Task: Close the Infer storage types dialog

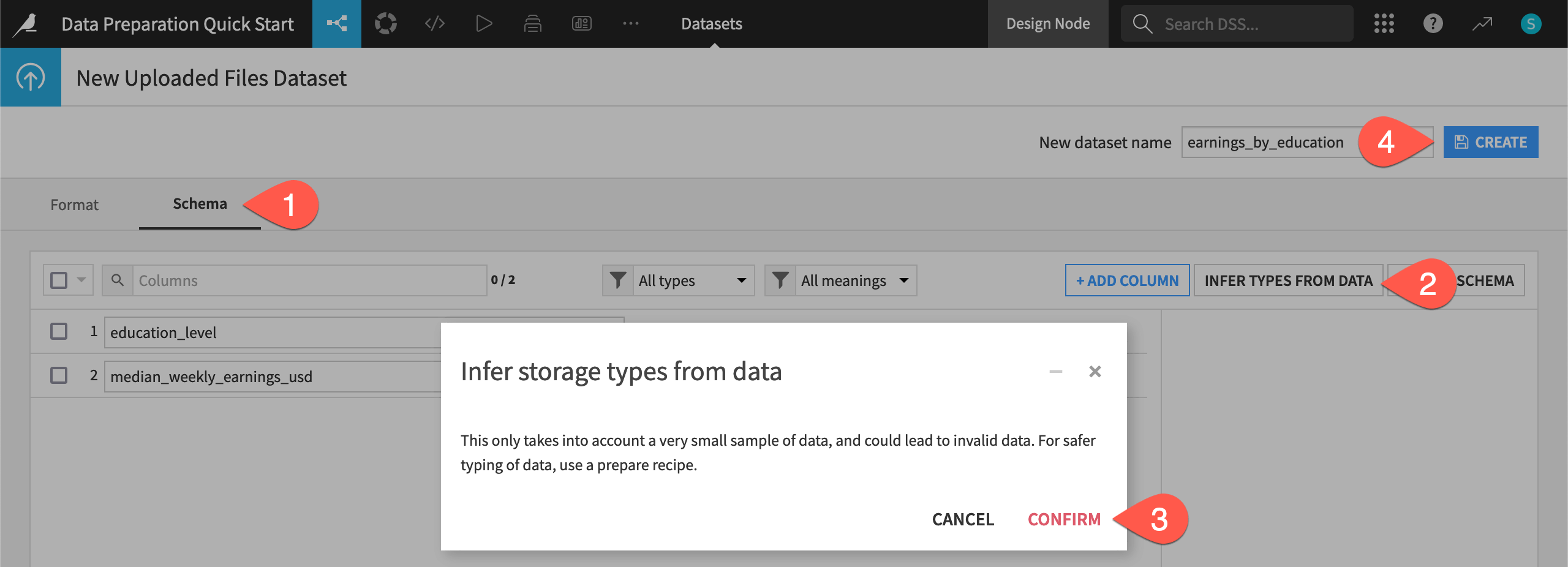Action: point(1095,371)
